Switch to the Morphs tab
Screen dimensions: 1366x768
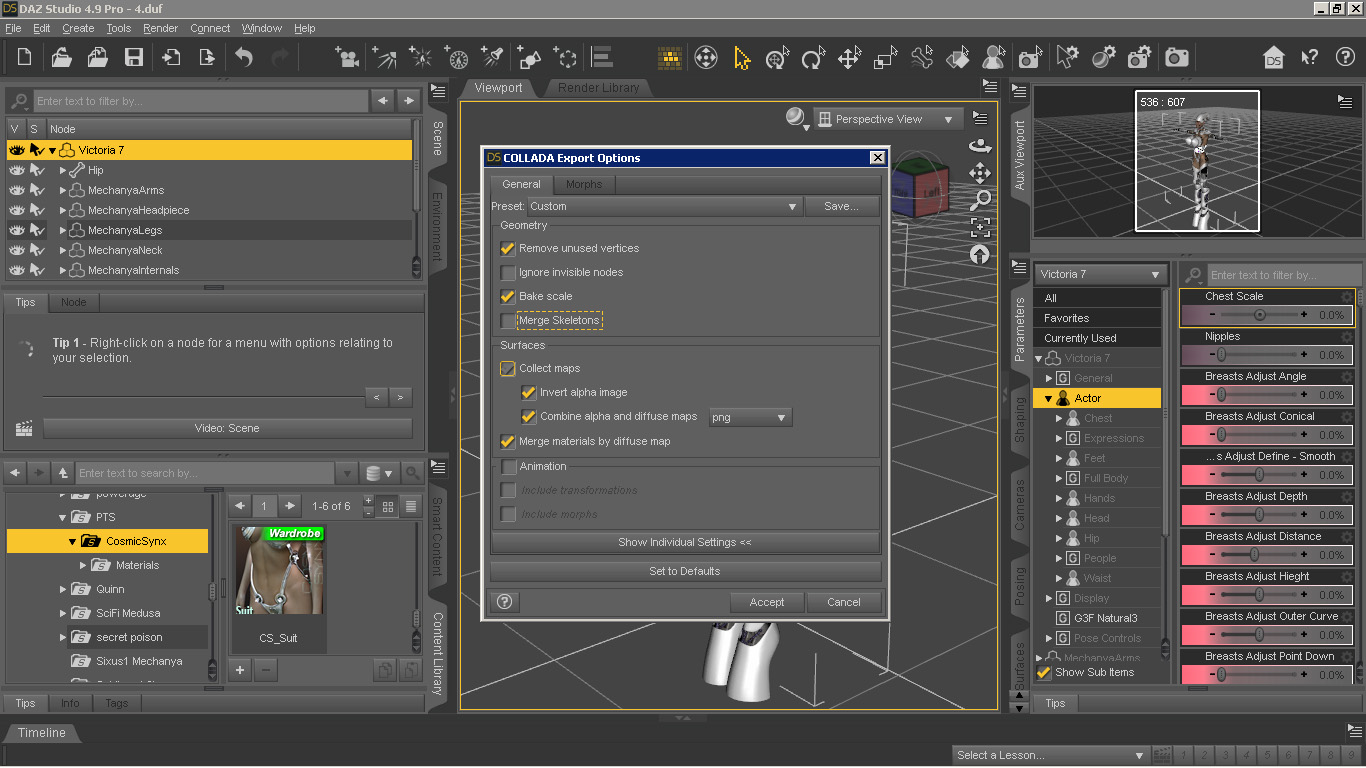(584, 184)
